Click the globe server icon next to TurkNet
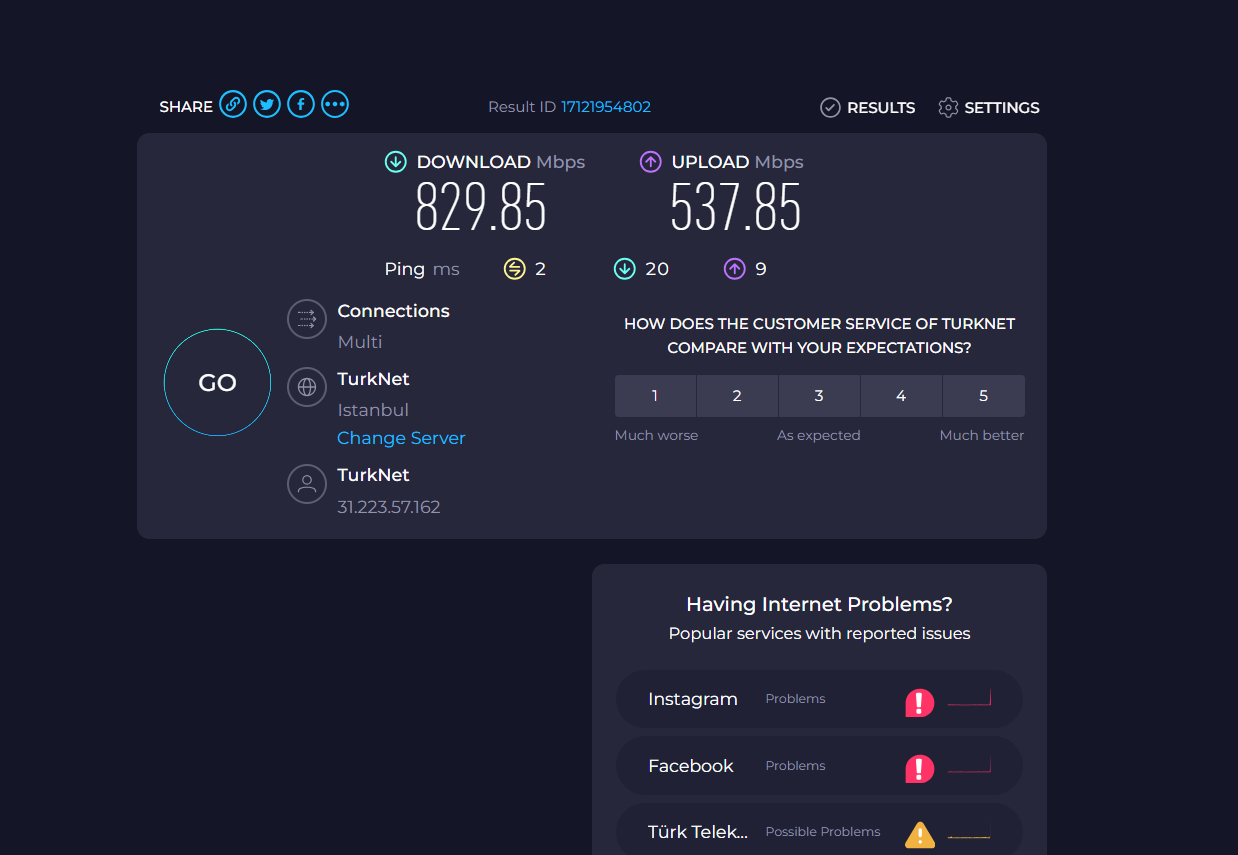Image resolution: width=1238 pixels, height=855 pixels. [x=307, y=387]
